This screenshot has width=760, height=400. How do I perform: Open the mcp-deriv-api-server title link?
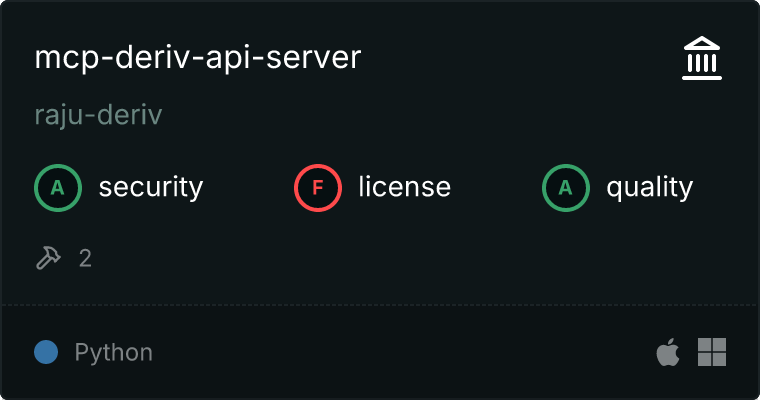pyautogui.click(x=197, y=58)
